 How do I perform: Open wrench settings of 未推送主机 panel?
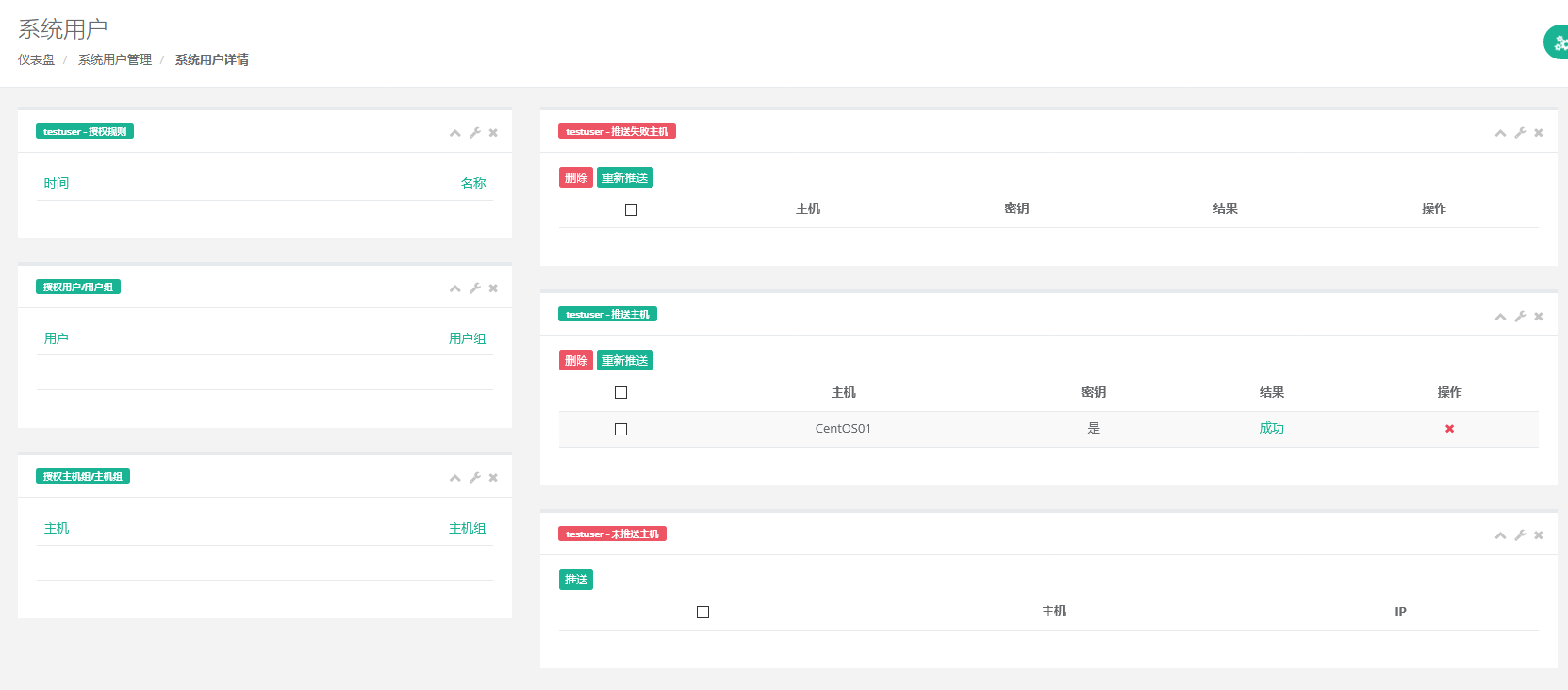coord(1520,535)
